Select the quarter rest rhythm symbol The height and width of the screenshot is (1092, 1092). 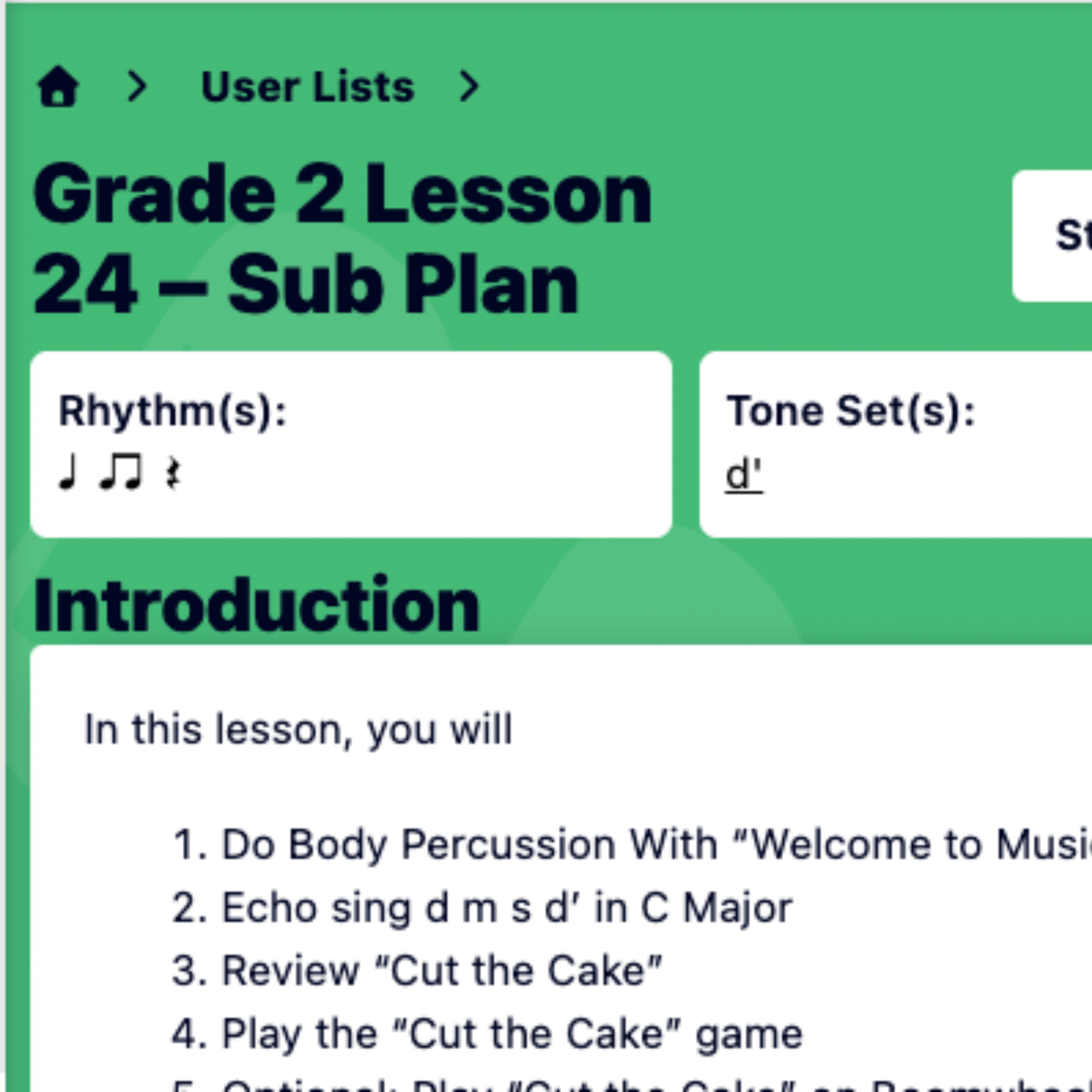coord(173,473)
